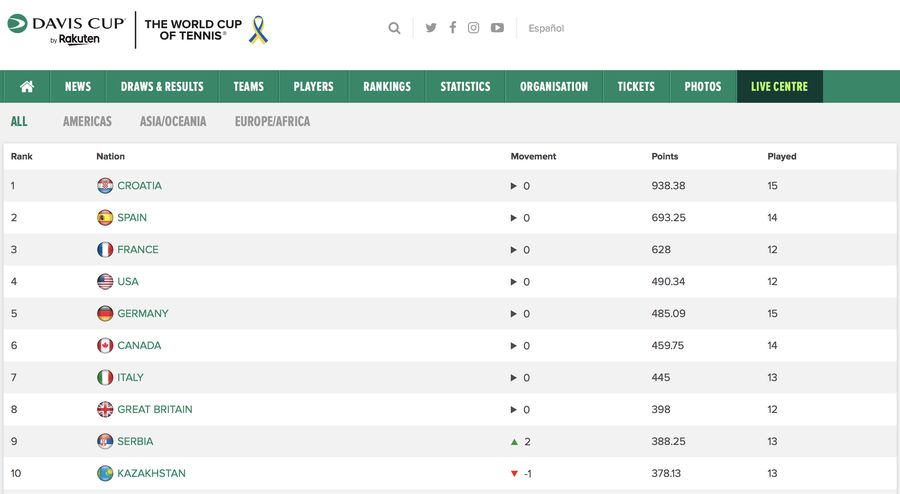Screen dimensions: 900x494
Task: Open the Twitter social icon
Action: tap(431, 28)
